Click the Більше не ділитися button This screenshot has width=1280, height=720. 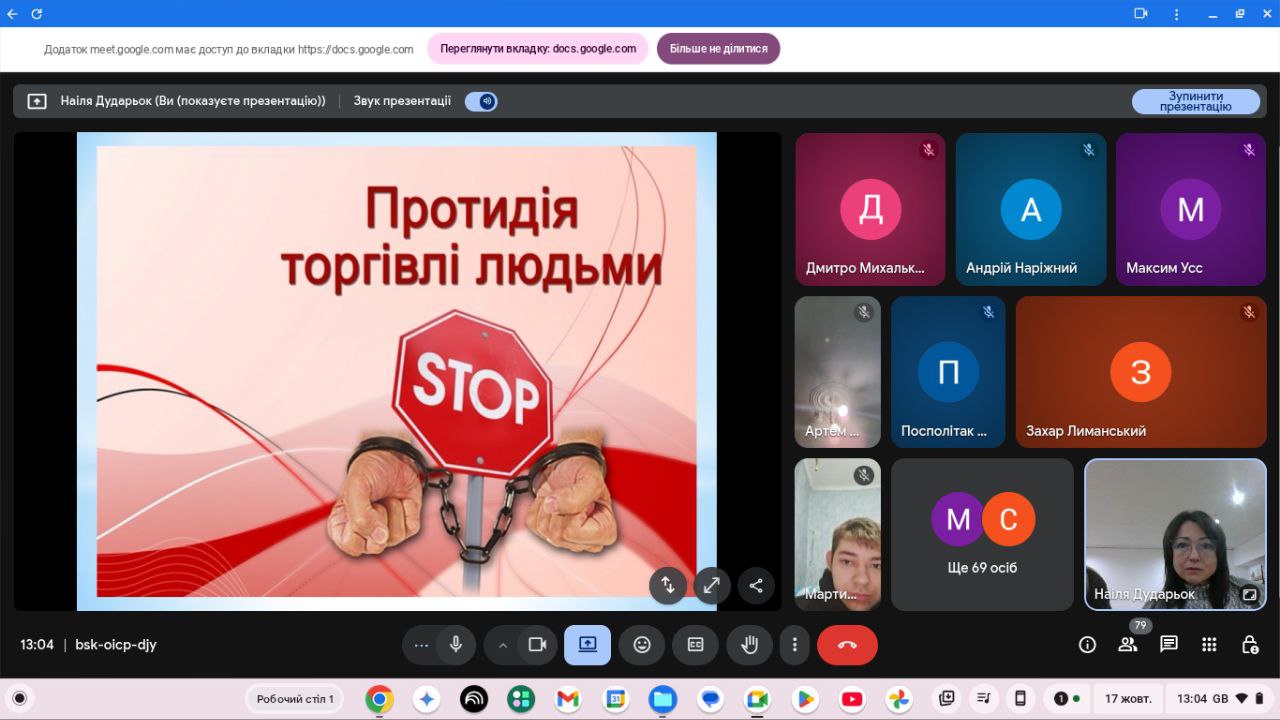point(718,49)
